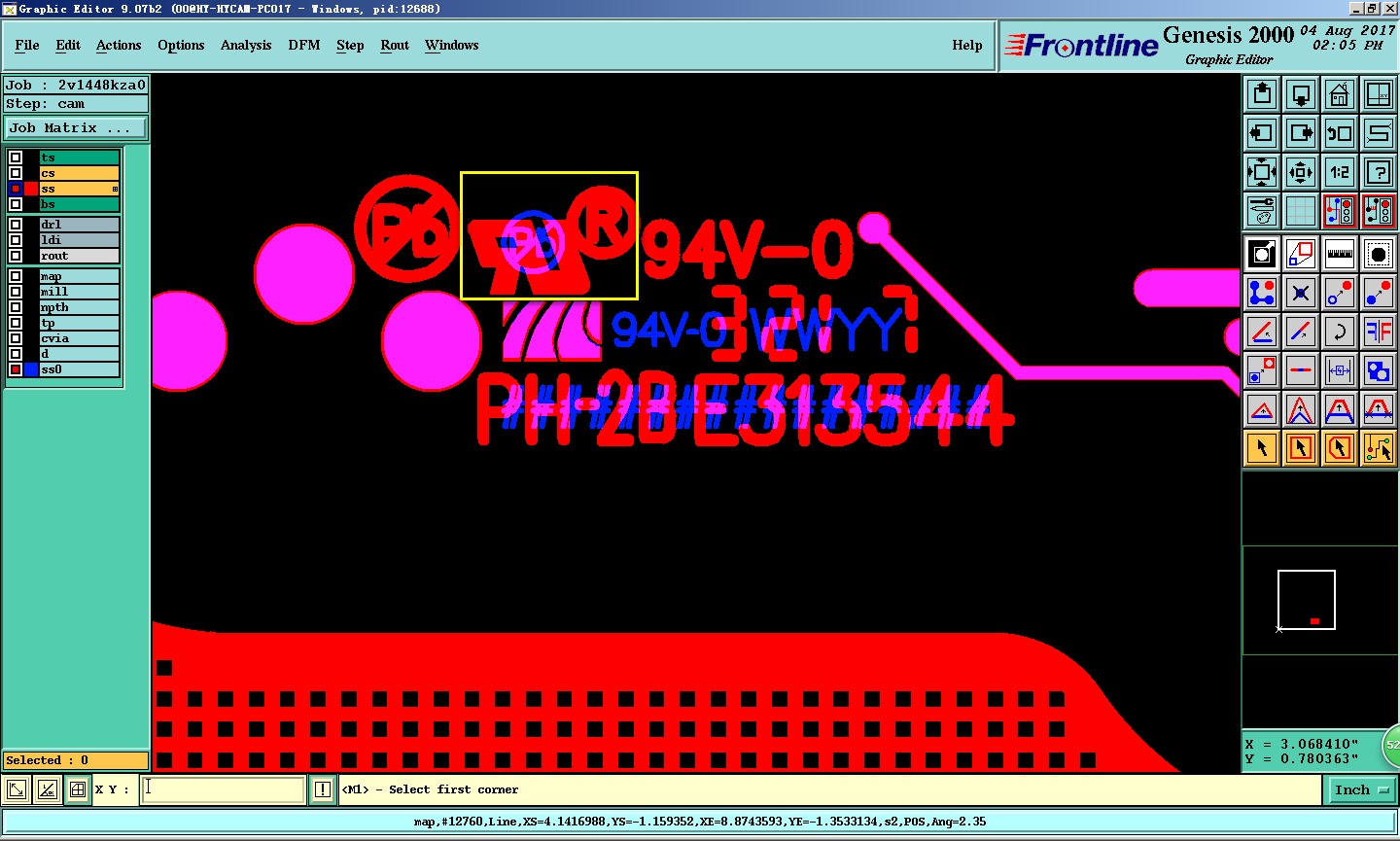Open the Inch units dropdown
This screenshot has height=841, width=1400.
[1361, 789]
